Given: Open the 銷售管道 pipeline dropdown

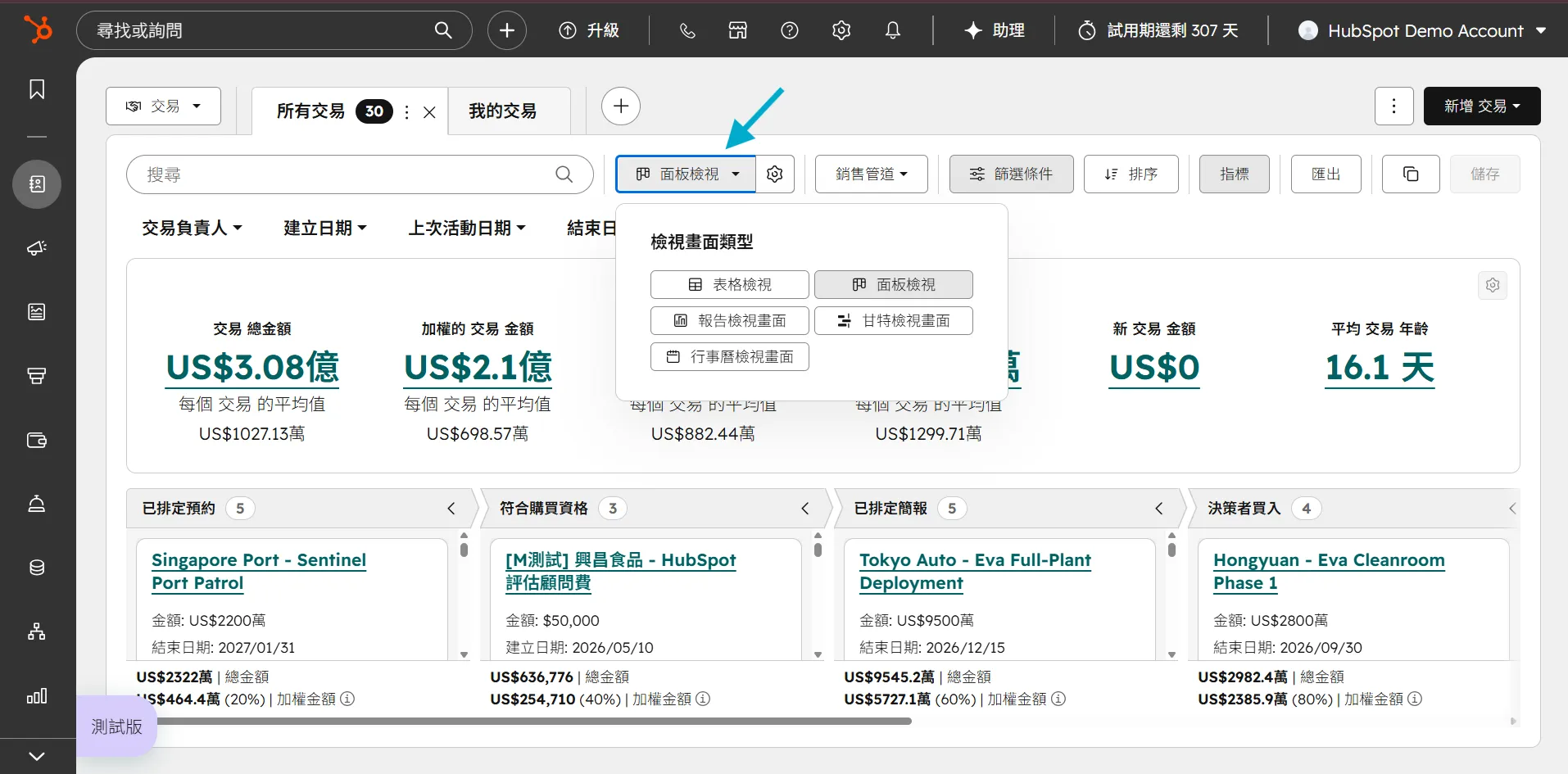Looking at the screenshot, I should 871,174.
